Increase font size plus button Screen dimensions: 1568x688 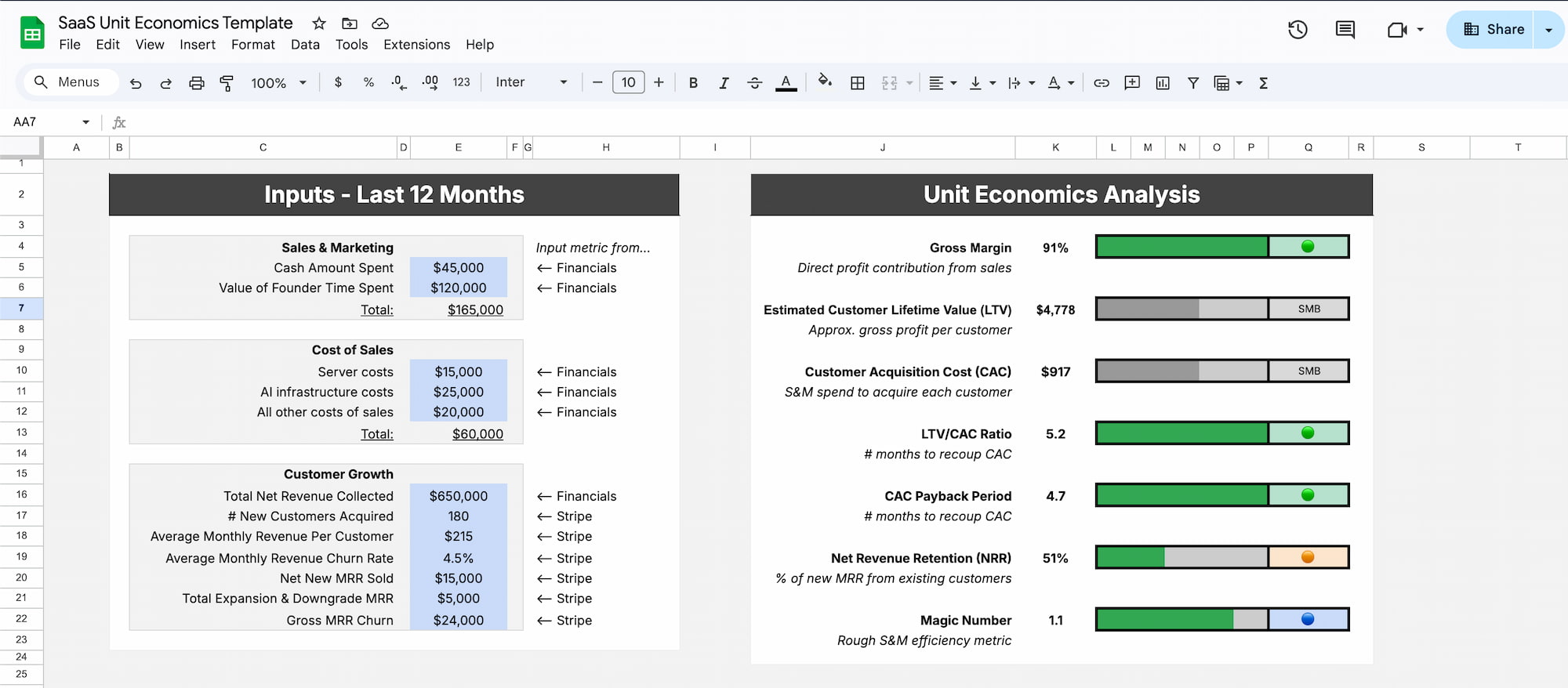pyautogui.click(x=659, y=82)
